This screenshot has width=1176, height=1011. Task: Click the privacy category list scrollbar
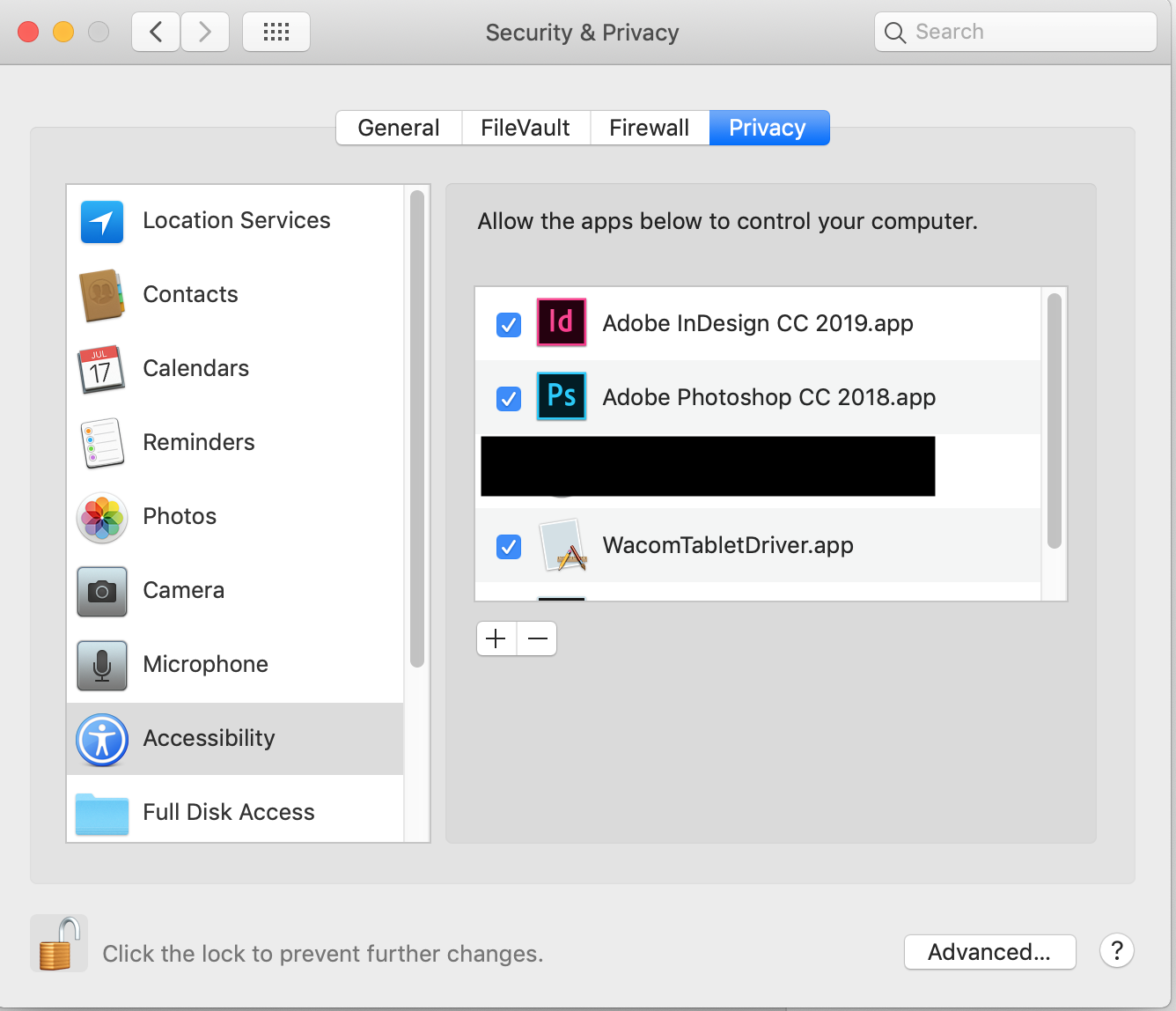(x=417, y=429)
